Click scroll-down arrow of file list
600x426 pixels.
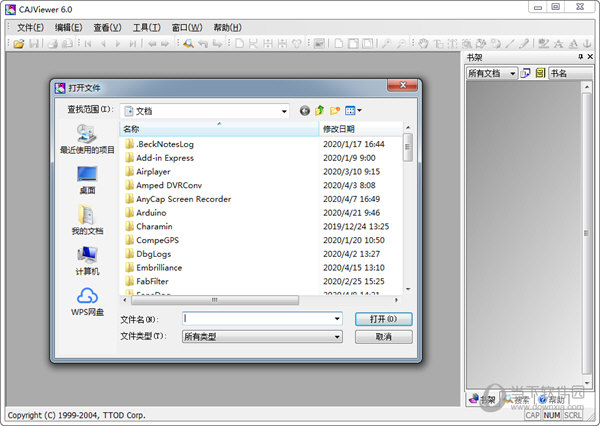click(408, 289)
